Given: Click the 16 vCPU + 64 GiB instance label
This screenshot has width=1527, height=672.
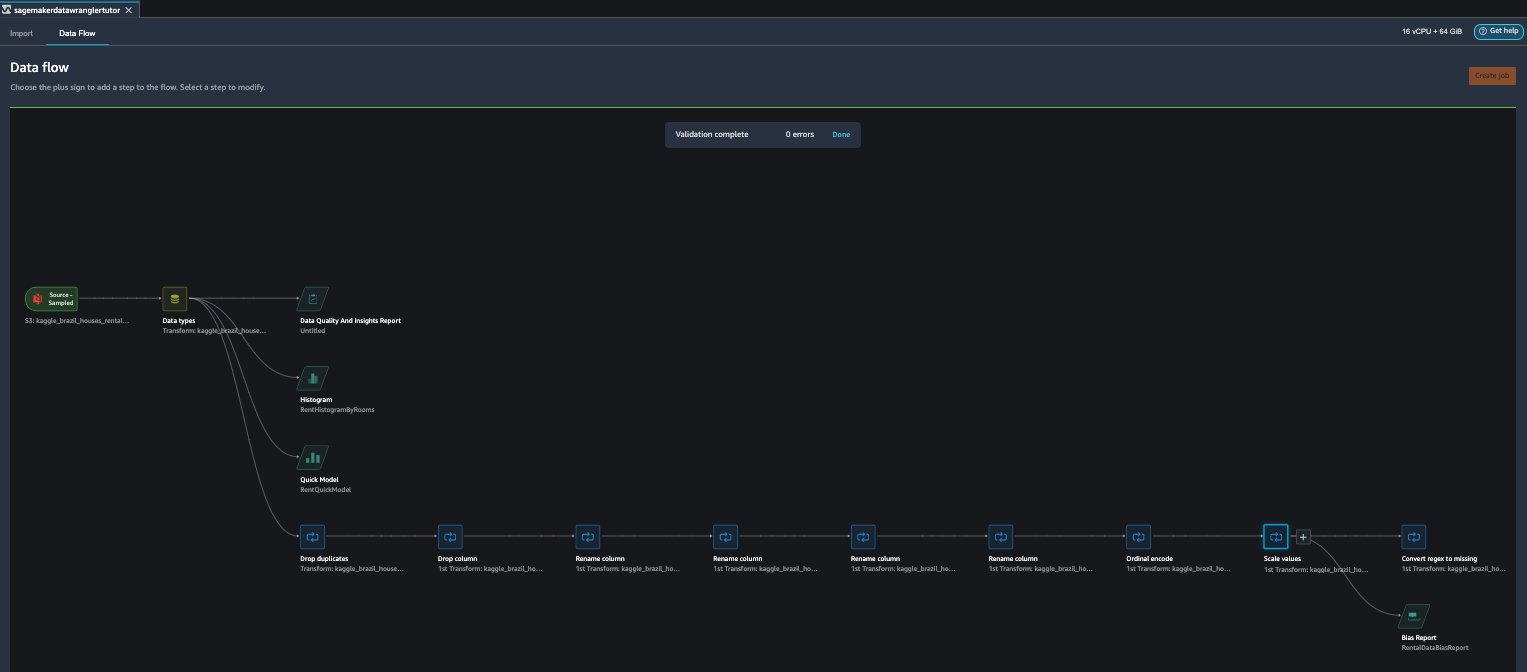Looking at the screenshot, I should 1432,32.
